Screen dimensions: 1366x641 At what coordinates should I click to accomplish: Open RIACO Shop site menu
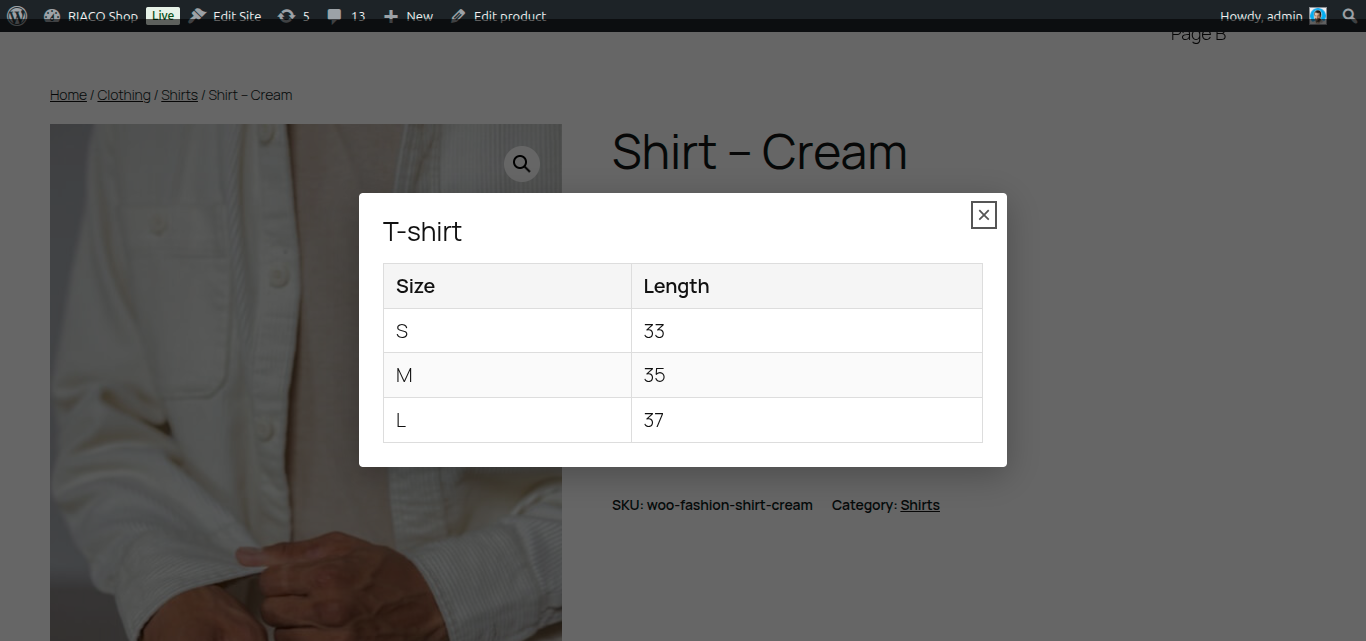click(x=91, y=16)
